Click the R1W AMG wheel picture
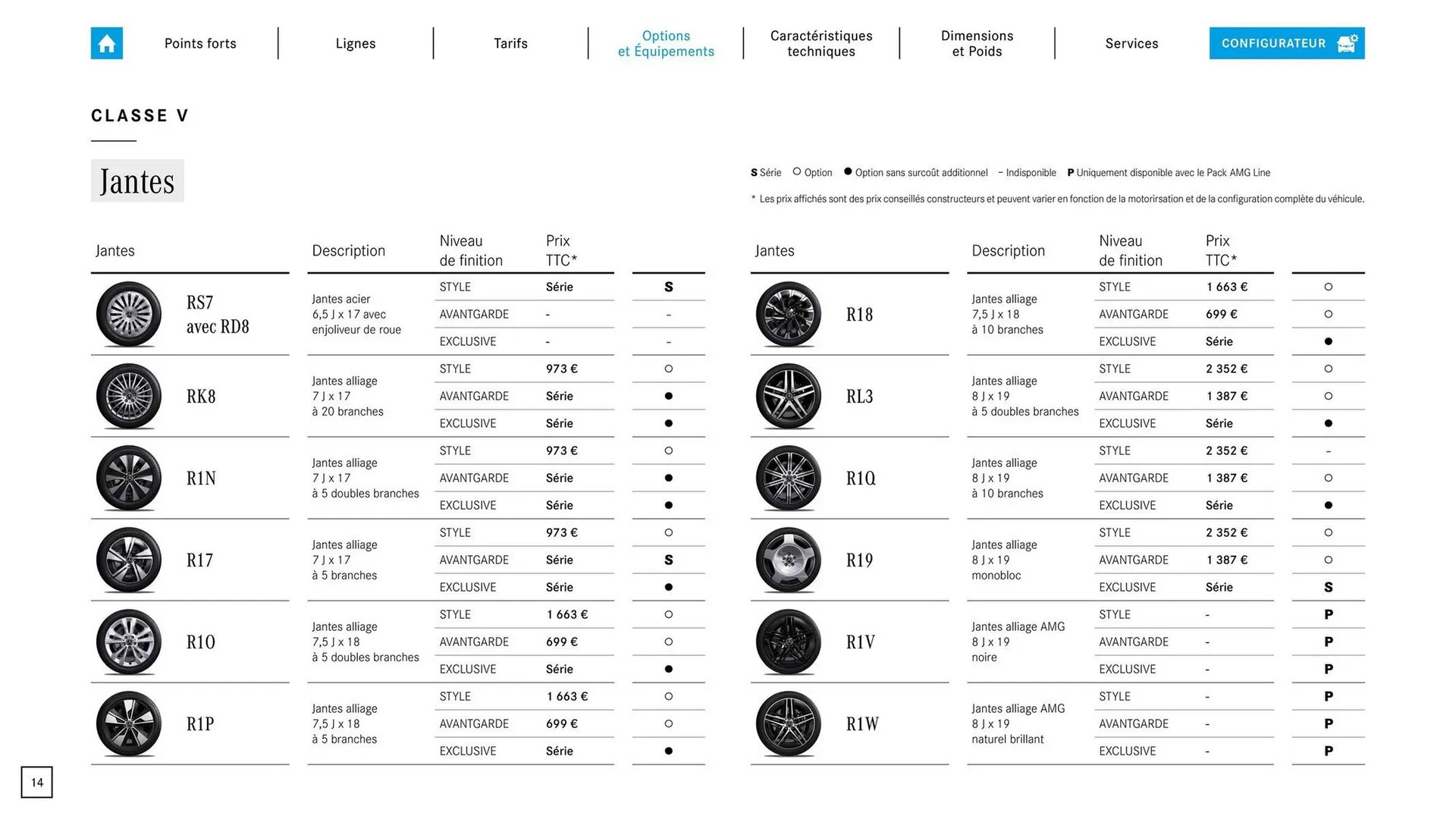This screenshot has height=819, width=1456. click(788, 723)
